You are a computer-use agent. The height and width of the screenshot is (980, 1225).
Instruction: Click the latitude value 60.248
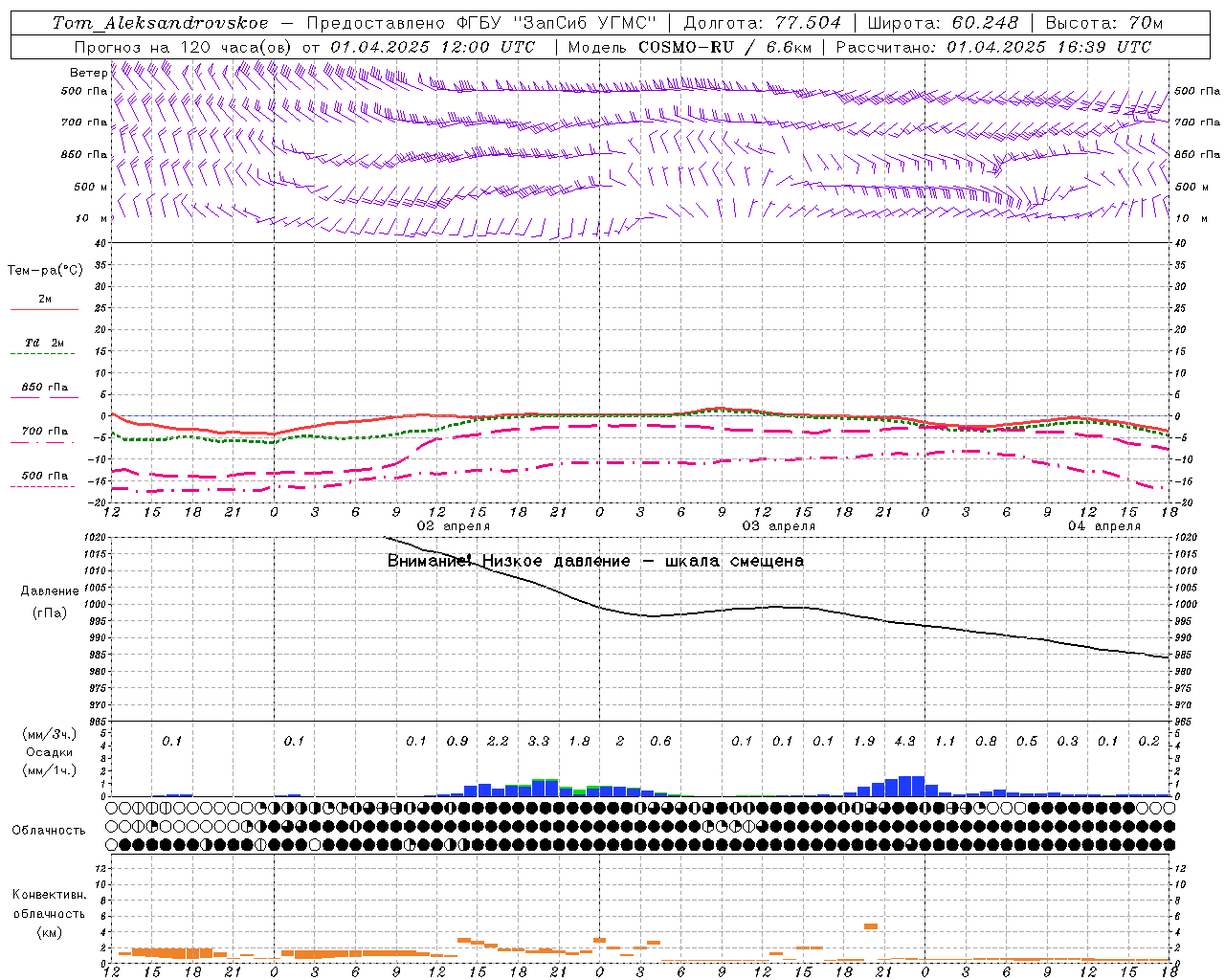985,23
